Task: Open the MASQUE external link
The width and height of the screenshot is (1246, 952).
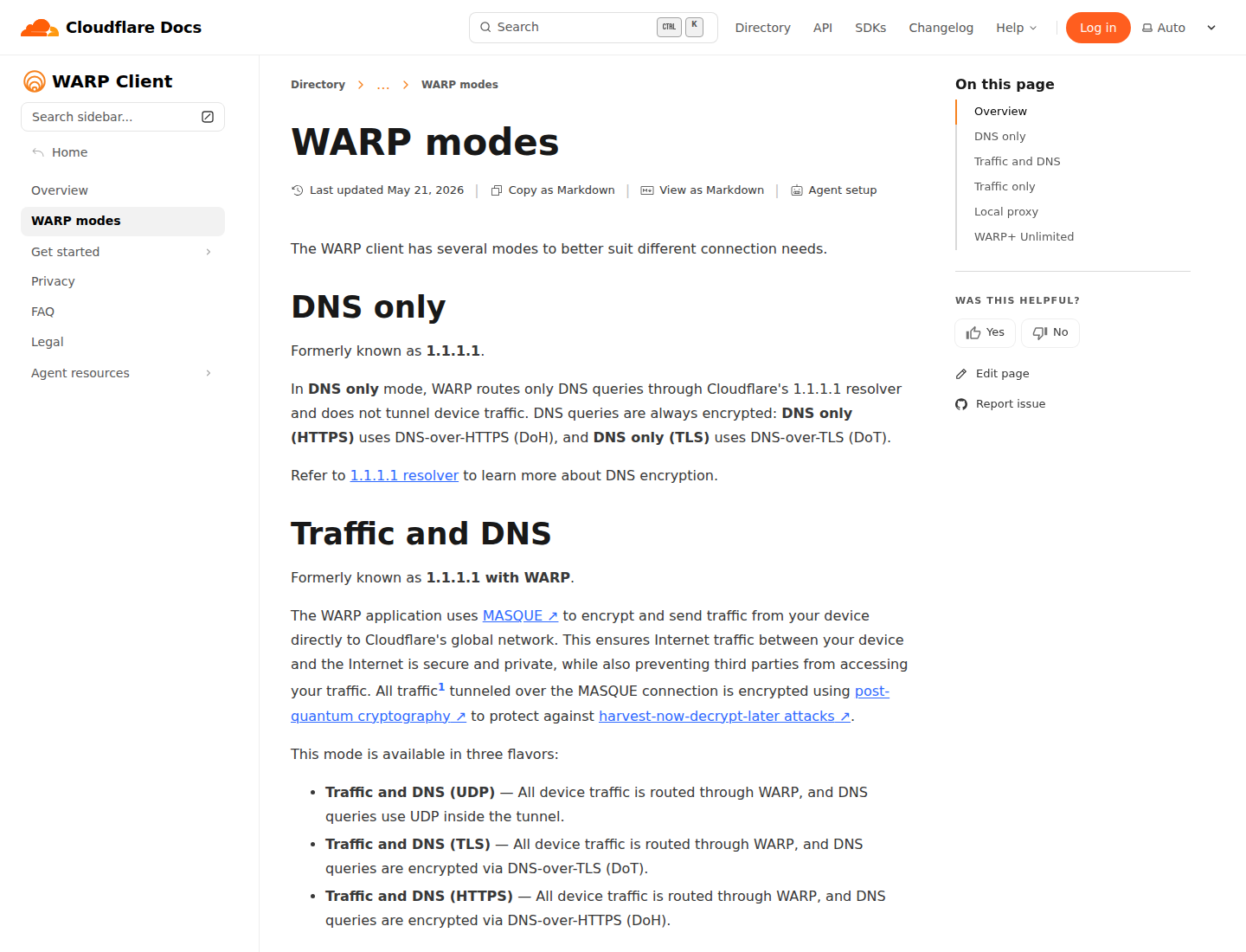Action: coord(520,615)
